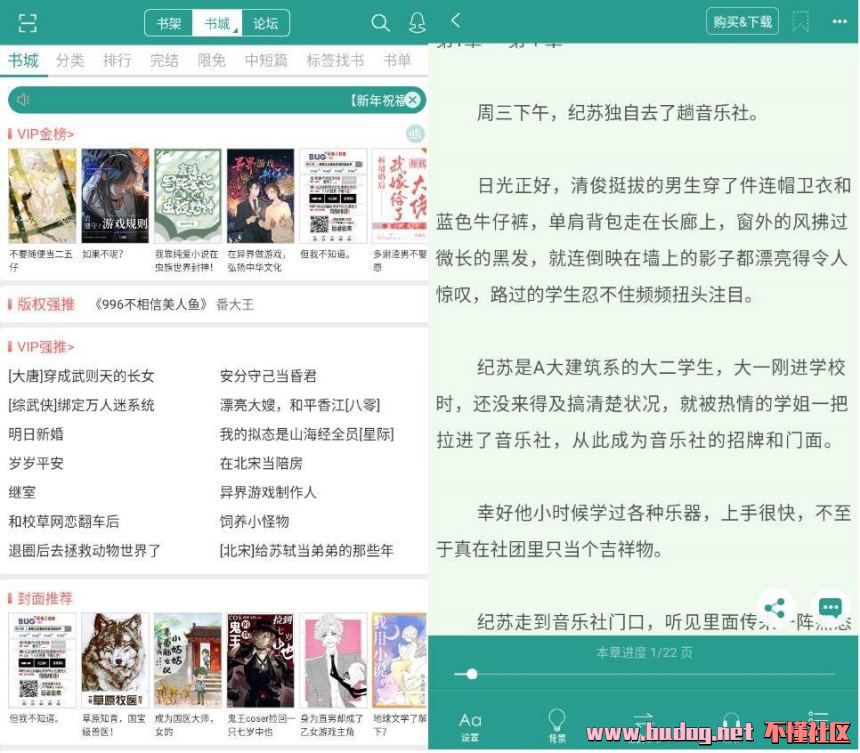Image resolution: width=860 pixels, height=753 pixels.
Task: Go back using the left arrow
Action: point(456,21)
